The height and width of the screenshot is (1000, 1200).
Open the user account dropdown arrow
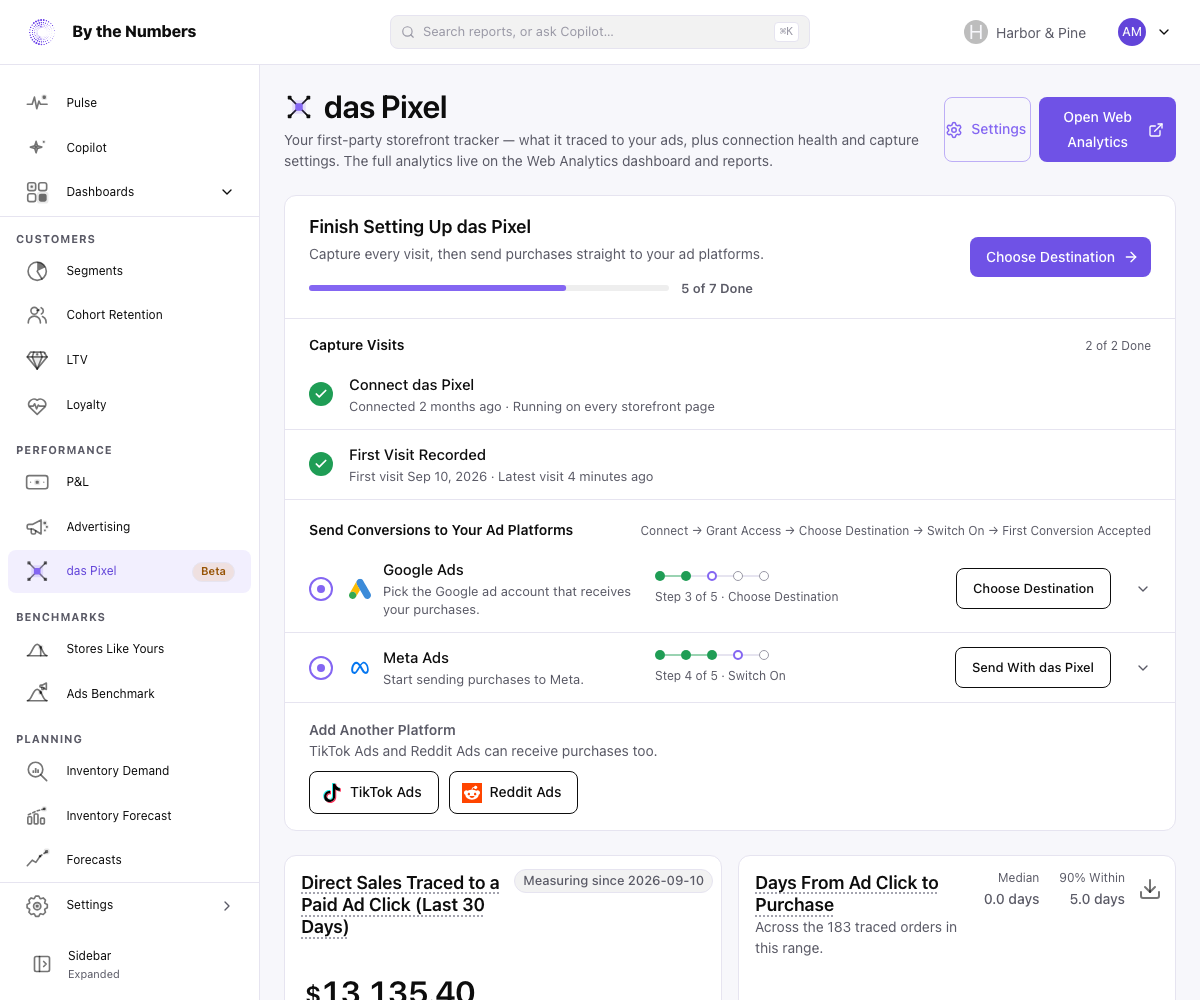point(1164,32)
